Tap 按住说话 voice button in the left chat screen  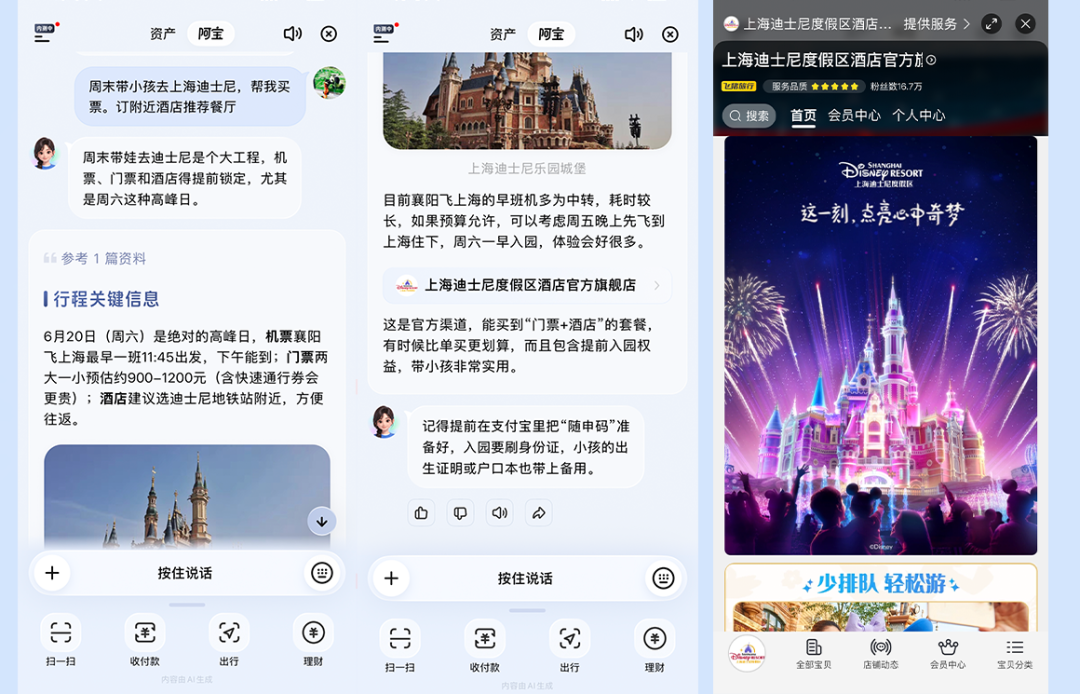(x=185, y=573)
